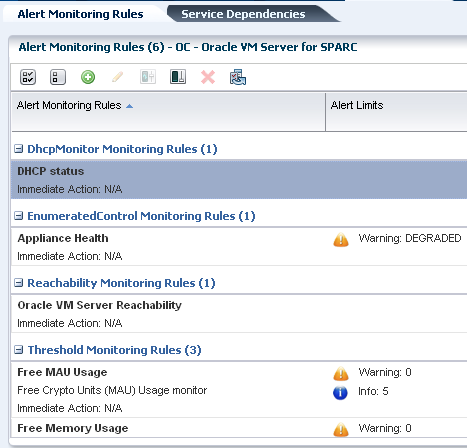This screenshot has width=467, height=448.
Task: Click the Free Memory Usage warning triangle icon
Action: click(341, 429)
